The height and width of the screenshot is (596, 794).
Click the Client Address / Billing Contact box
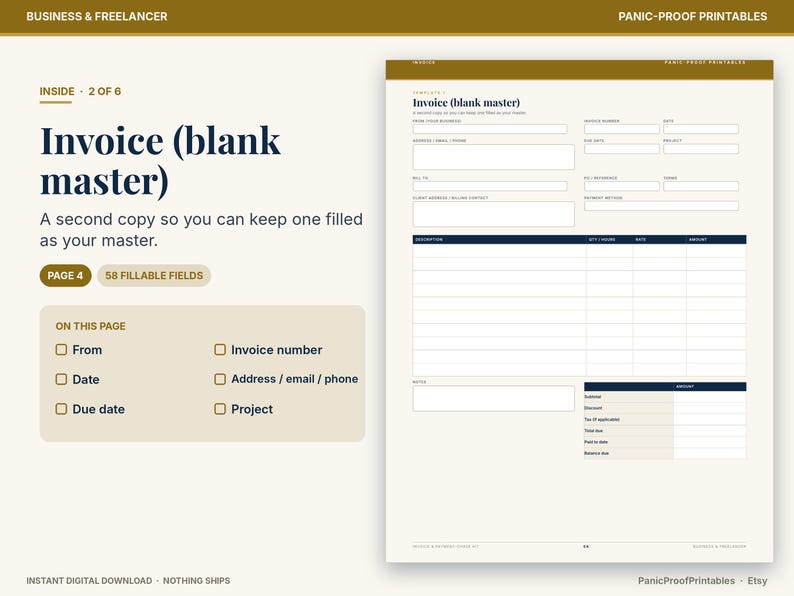click(x=494, y=214)
